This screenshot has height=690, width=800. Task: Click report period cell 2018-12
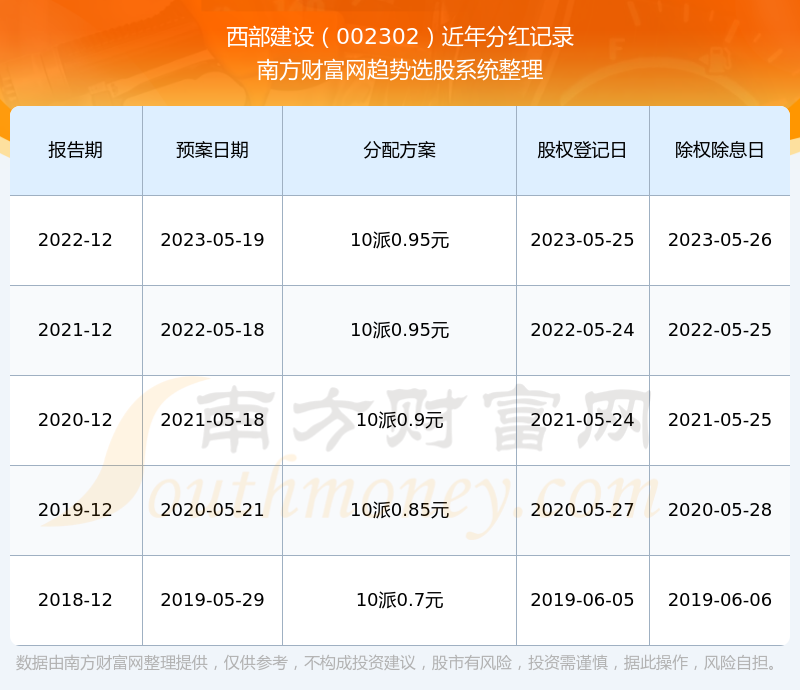(76, 599)
